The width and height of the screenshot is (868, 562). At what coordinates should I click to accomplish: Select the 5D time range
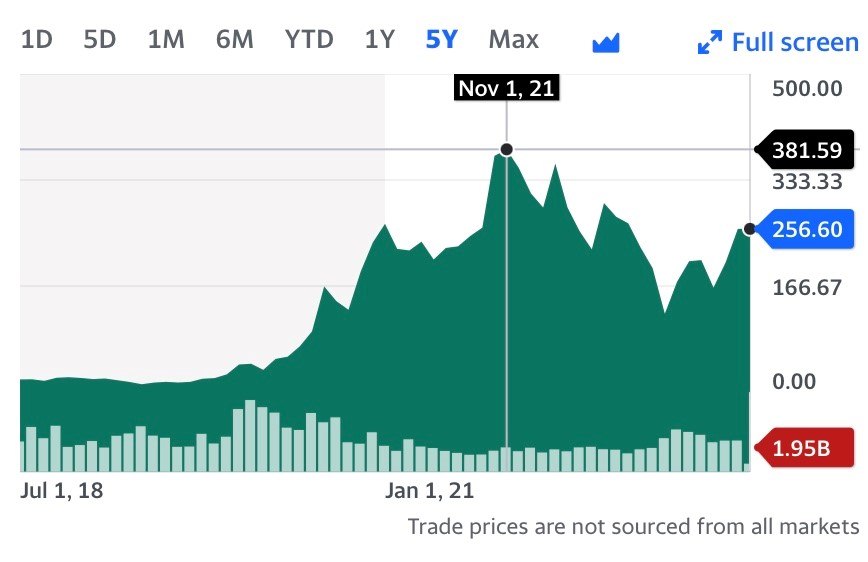pyautogui.click(x=100, y=39)
